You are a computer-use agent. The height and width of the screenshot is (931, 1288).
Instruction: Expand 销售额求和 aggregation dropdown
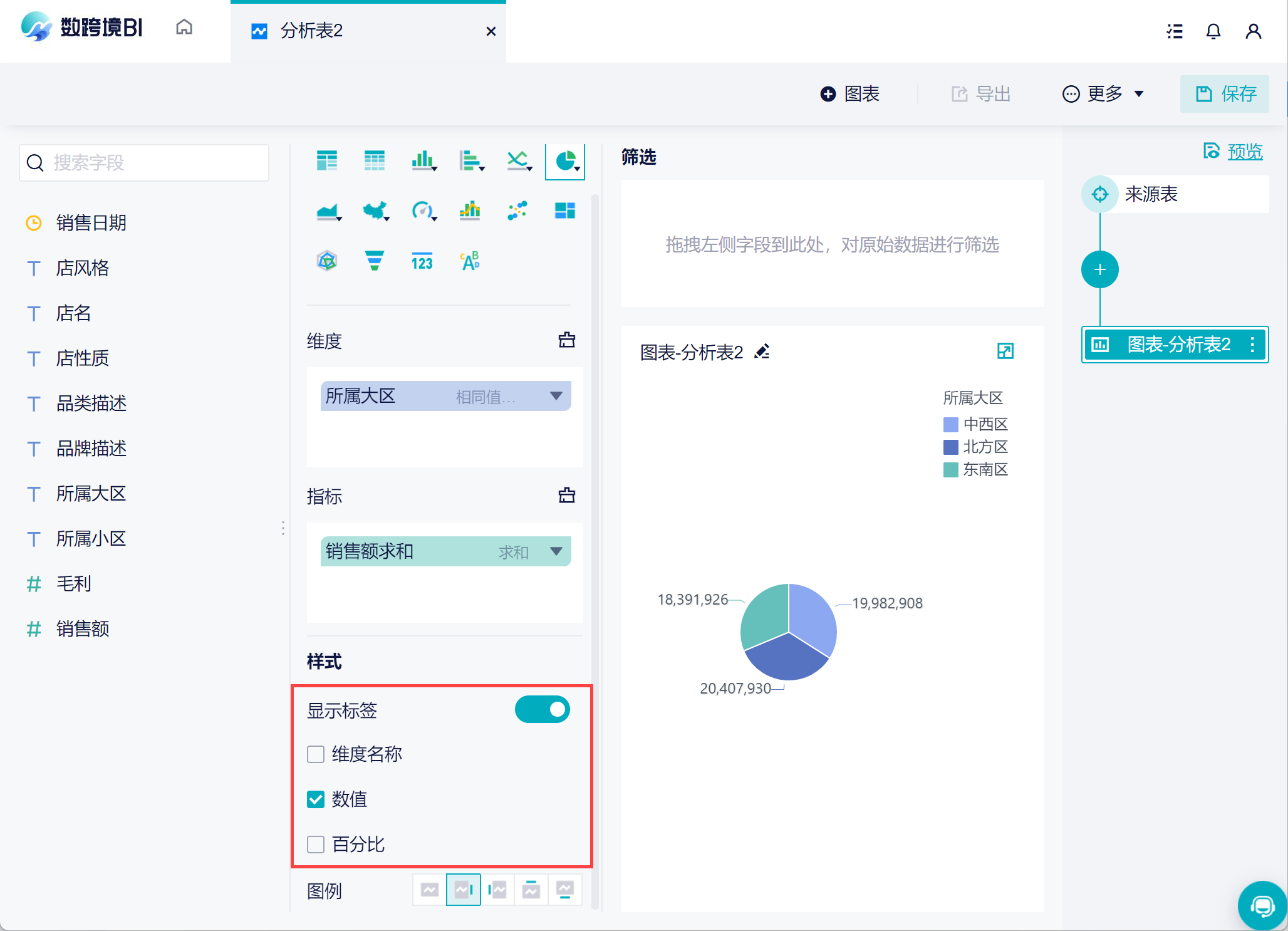[556, 551]
